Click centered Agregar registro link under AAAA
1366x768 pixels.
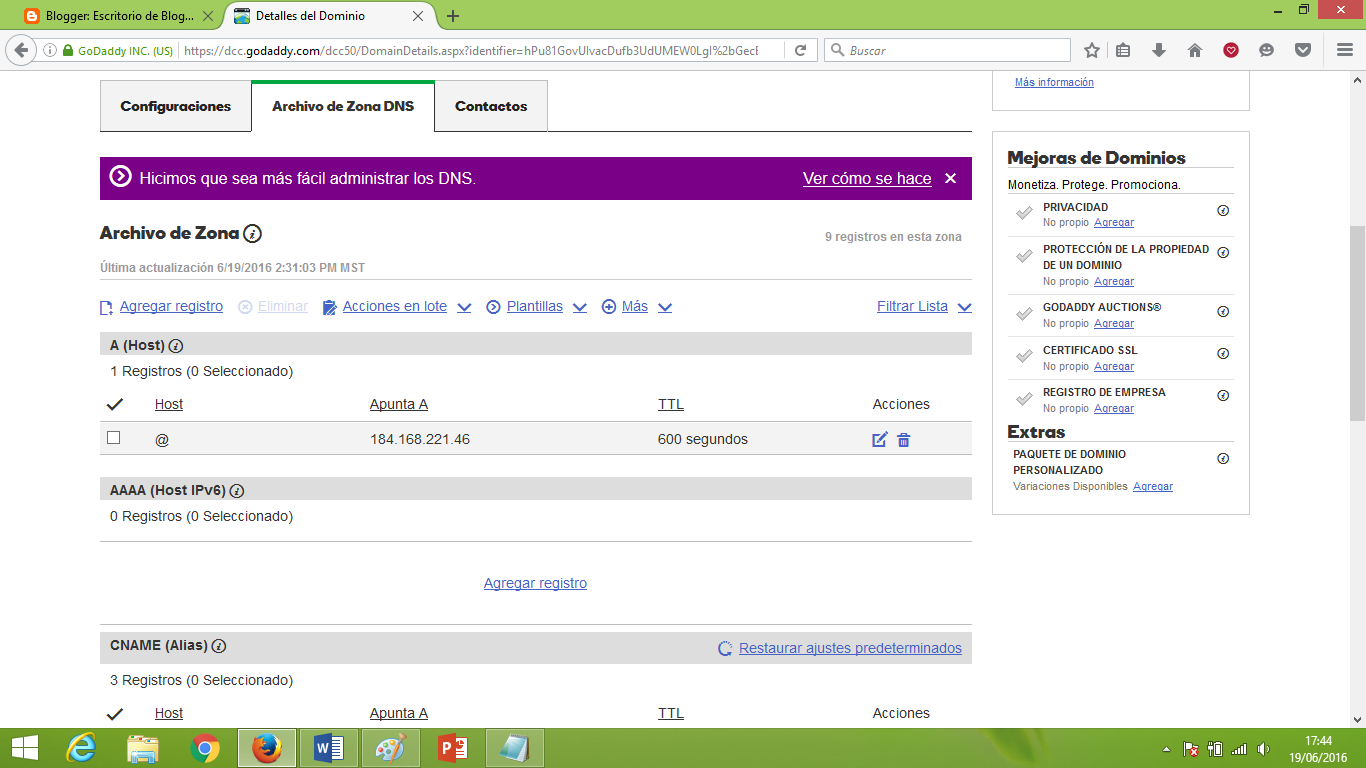535,583
